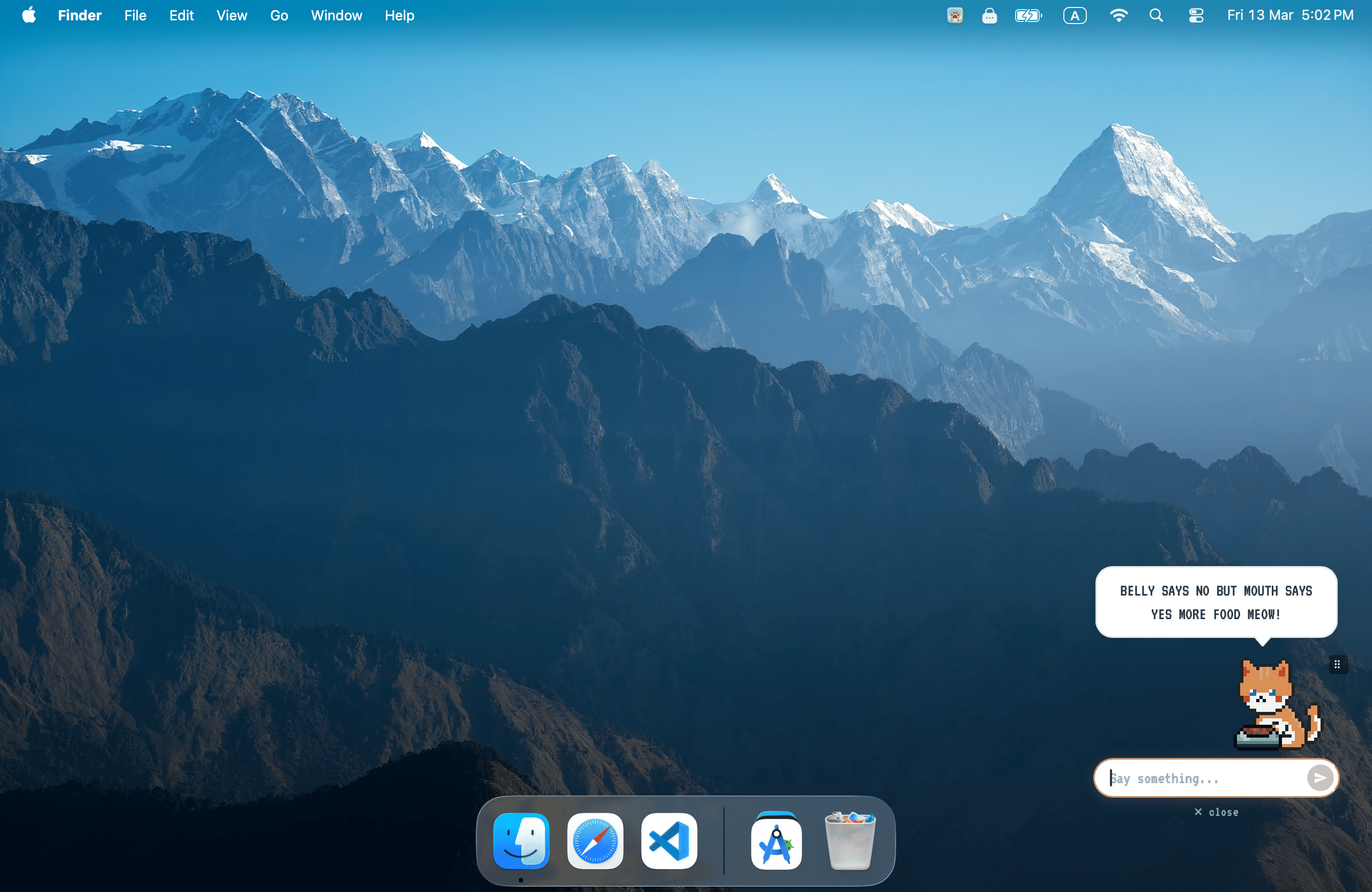This screenshot has height=892, width=1372.
Task: Click the date and time clock
Action: (1289, 16)
